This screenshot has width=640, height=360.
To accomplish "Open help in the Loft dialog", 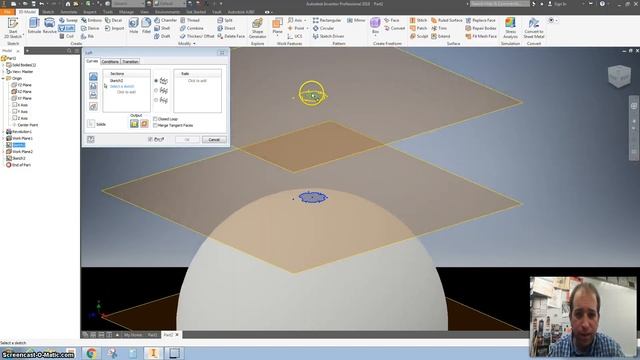I will (x=91, y=140).
